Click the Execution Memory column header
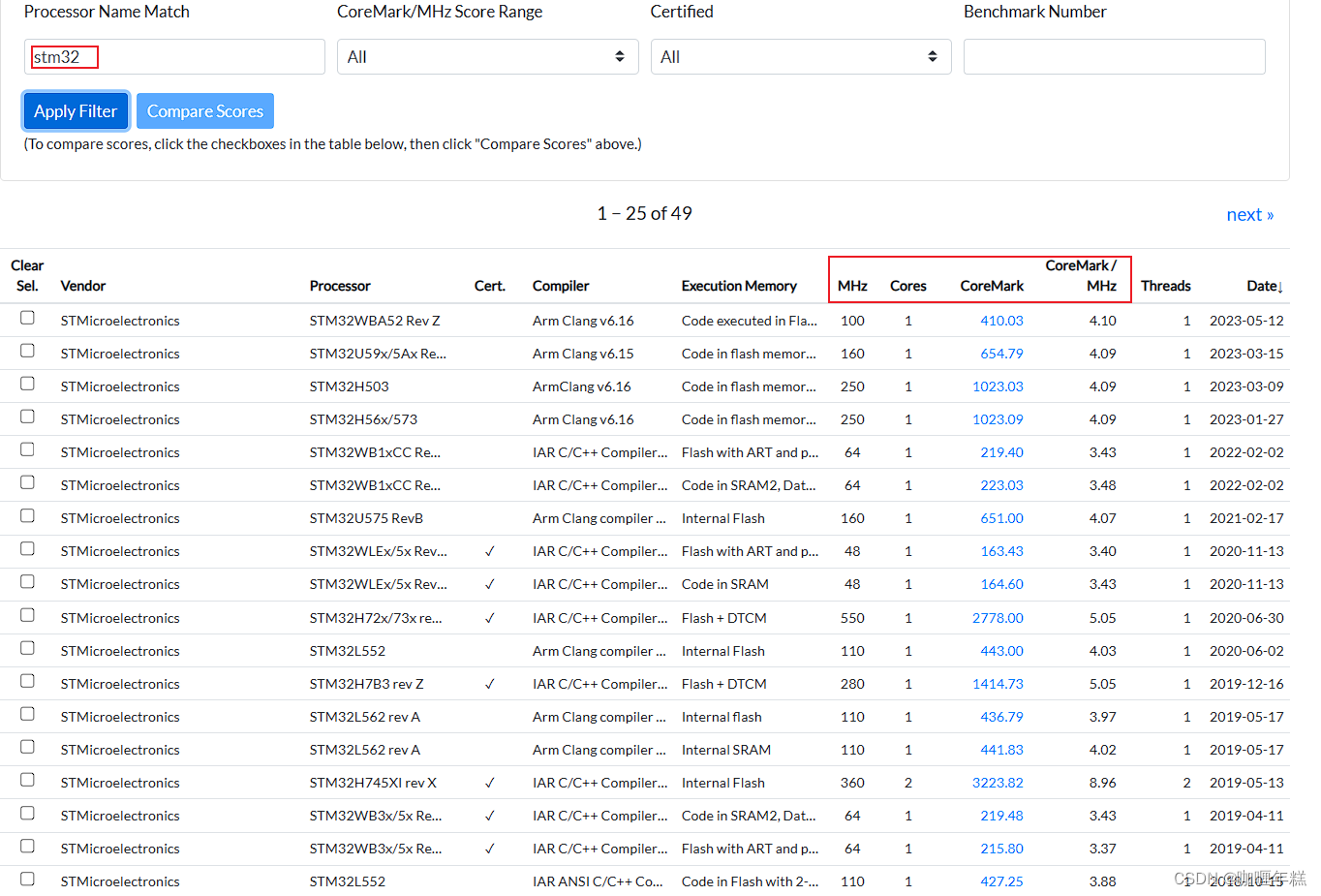The image size is (1321, 896). (739, 286)
